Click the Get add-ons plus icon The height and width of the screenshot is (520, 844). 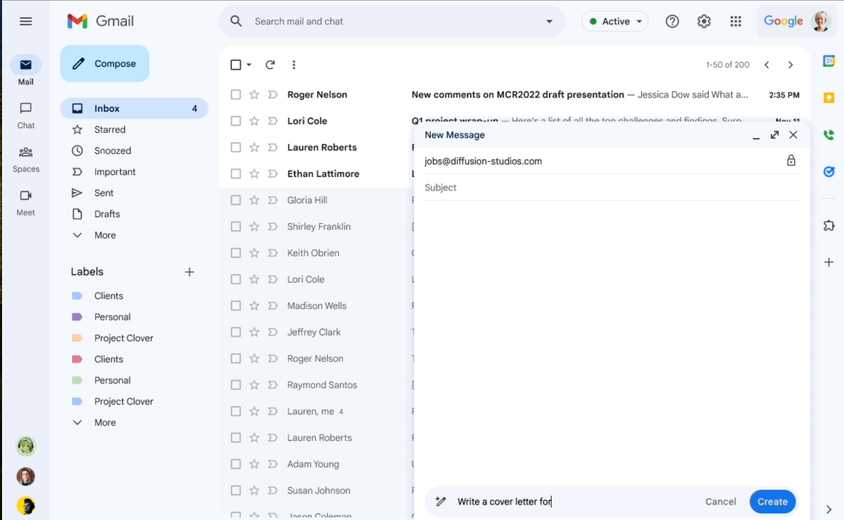829,262
